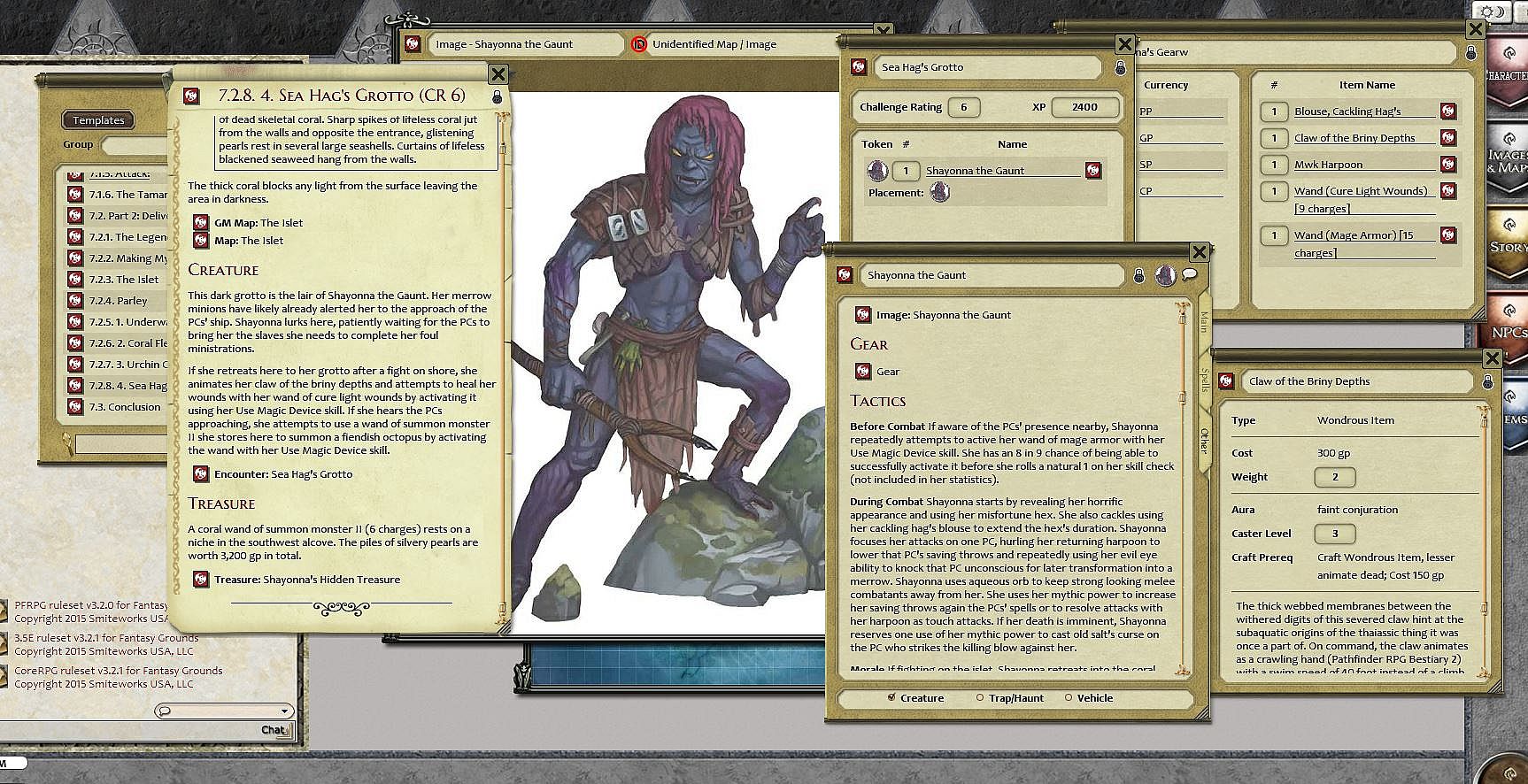This screenshot has width=1528, height=784.
Task: Switch to the Other tab on NPC sheet
Action: pos(1204,440)
